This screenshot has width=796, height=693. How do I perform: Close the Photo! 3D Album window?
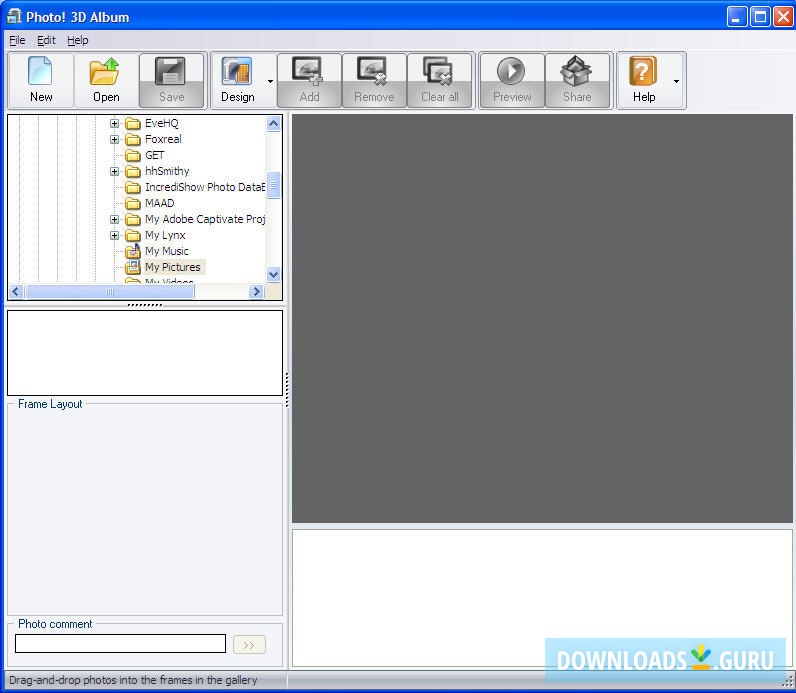click(x=783, y=17)
